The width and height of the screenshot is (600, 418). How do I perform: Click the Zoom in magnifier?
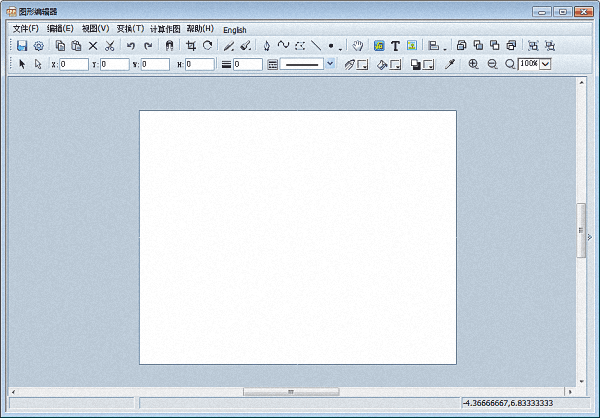473,64
